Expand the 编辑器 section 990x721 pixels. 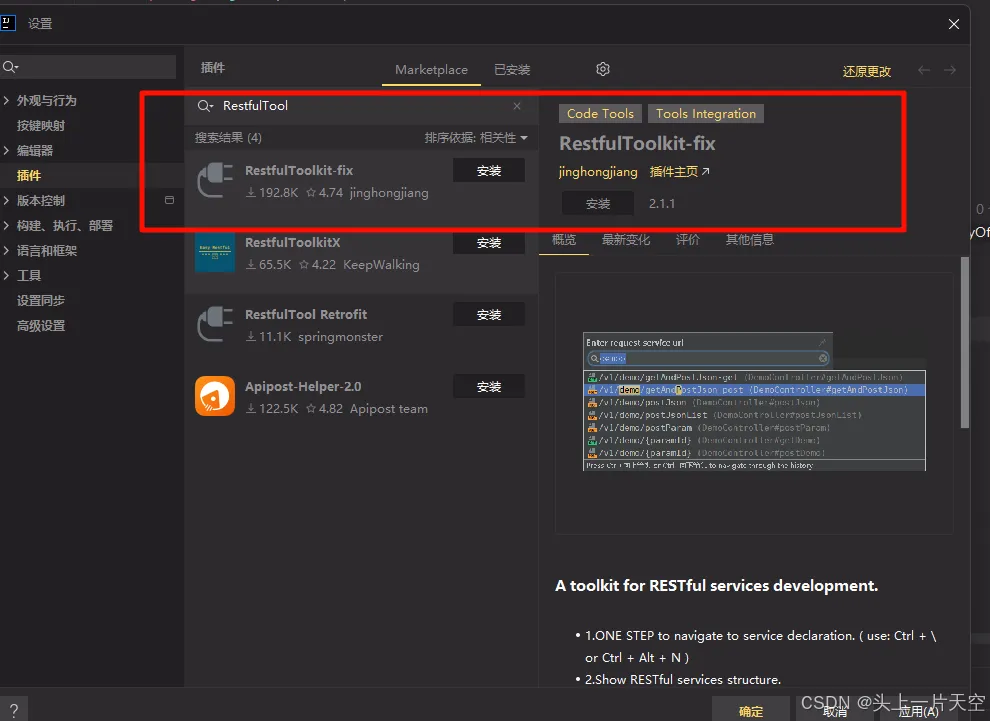coord(6,150)
